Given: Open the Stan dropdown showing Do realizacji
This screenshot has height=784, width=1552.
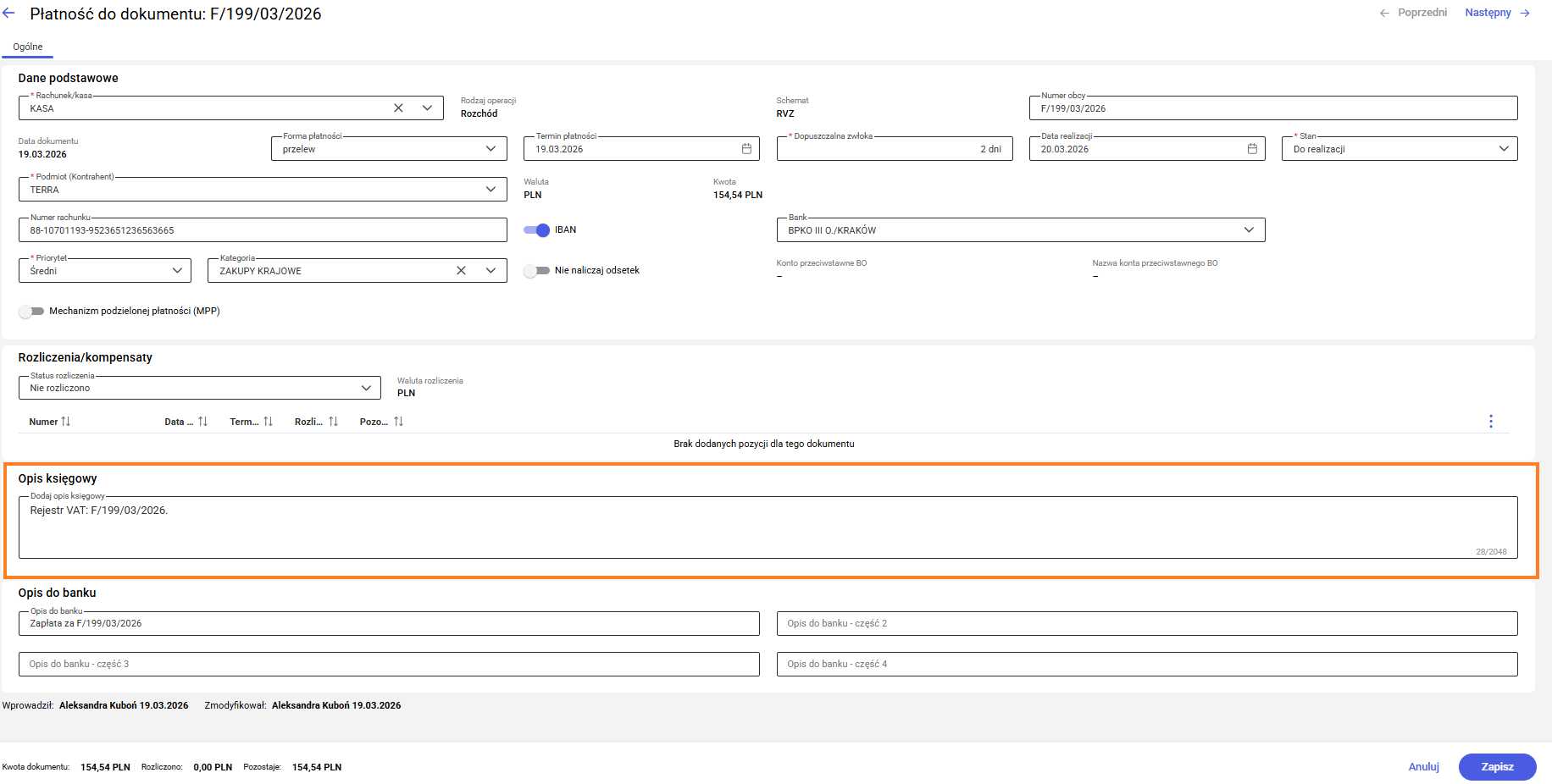Looking at the screenshot, I should pyautogui.click(x=1504, y=149).
